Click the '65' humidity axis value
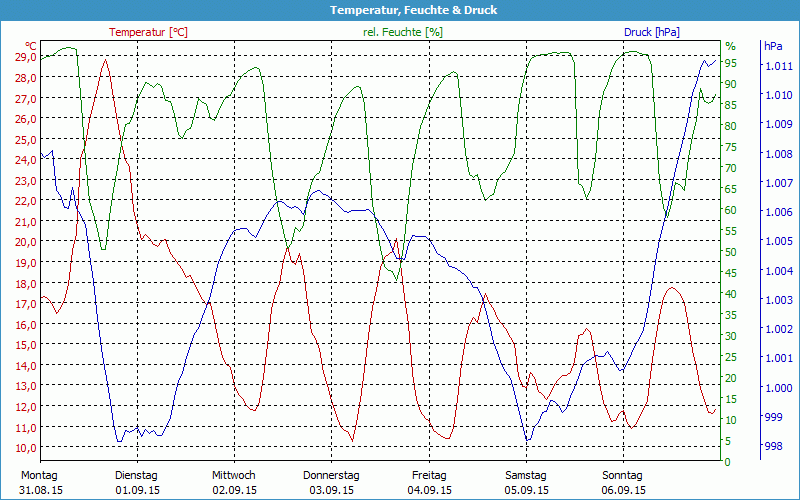 click(731, 189)
